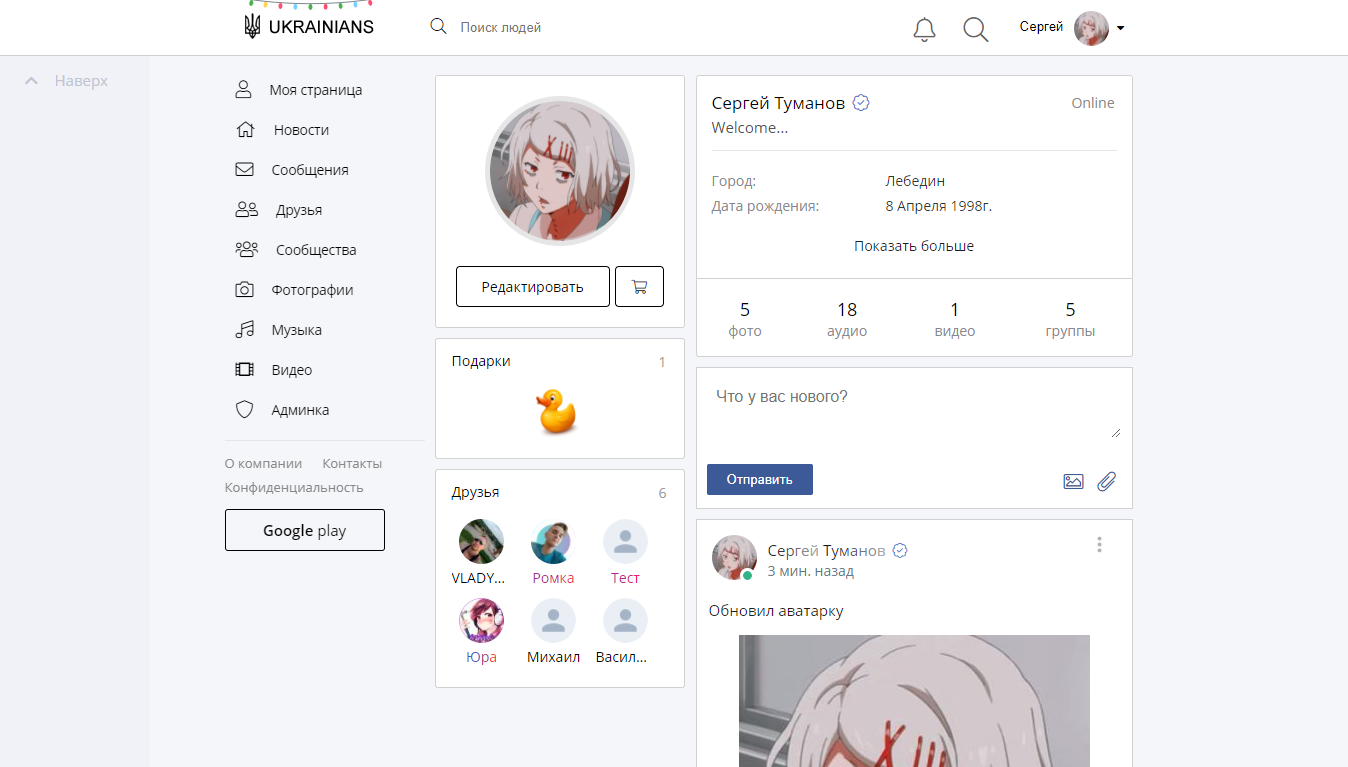The width and height of the screenshot is (1348, 767).
Task: Expand the Сергей account dropdown arrow
Action: click(x=1120, y=28)
